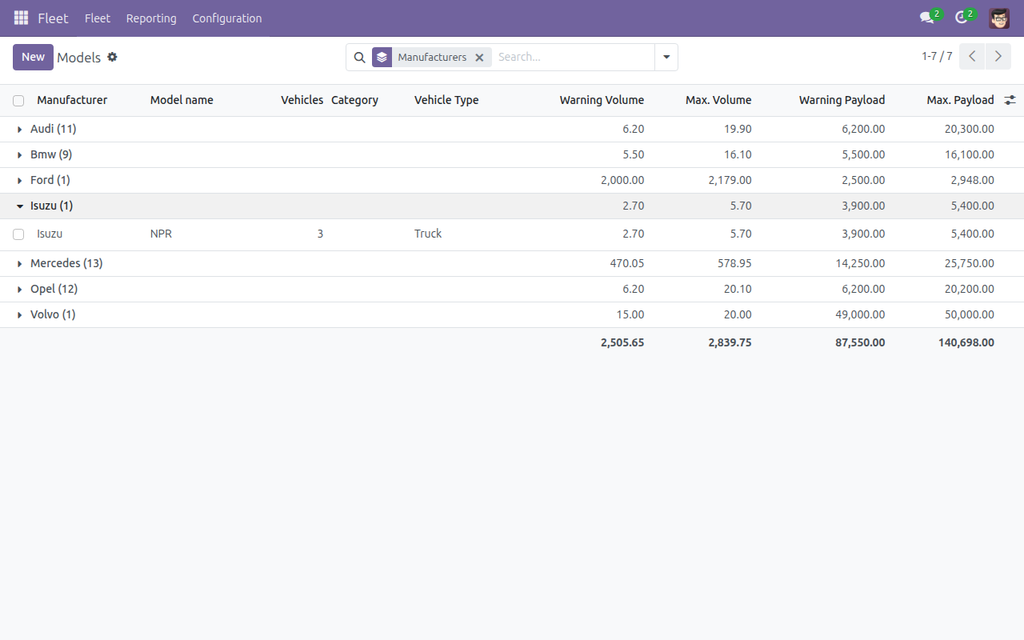Select the Isuzu NPR row checkbox
Screen dimensions: 1024x640
pyautogui.click(x=18, y=234)
